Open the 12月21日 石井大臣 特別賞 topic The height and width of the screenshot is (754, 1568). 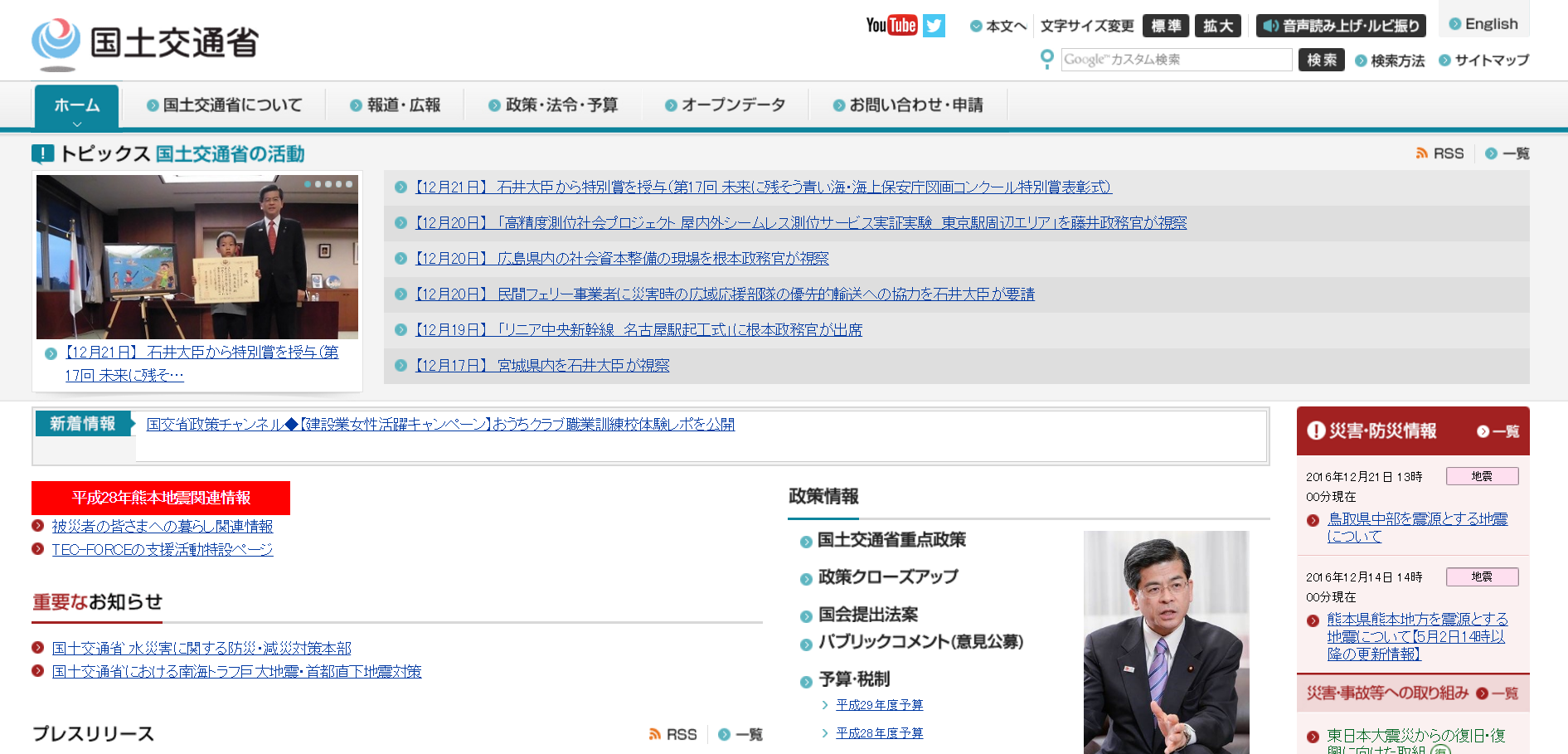pos(763,187)
